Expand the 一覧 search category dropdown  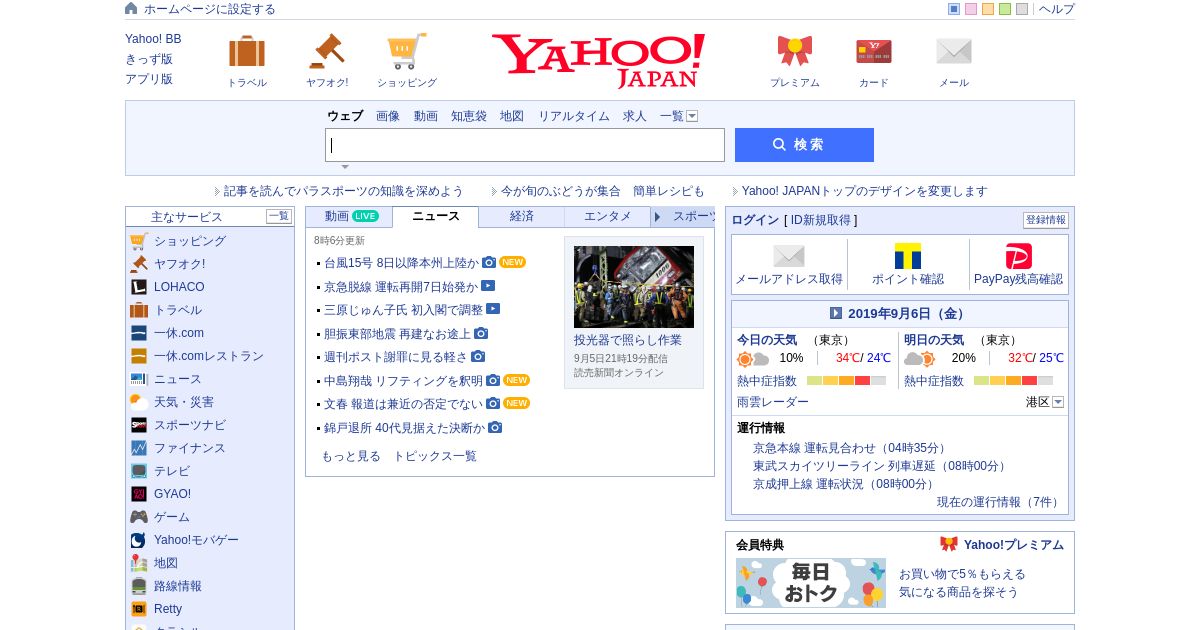(692, 116)
